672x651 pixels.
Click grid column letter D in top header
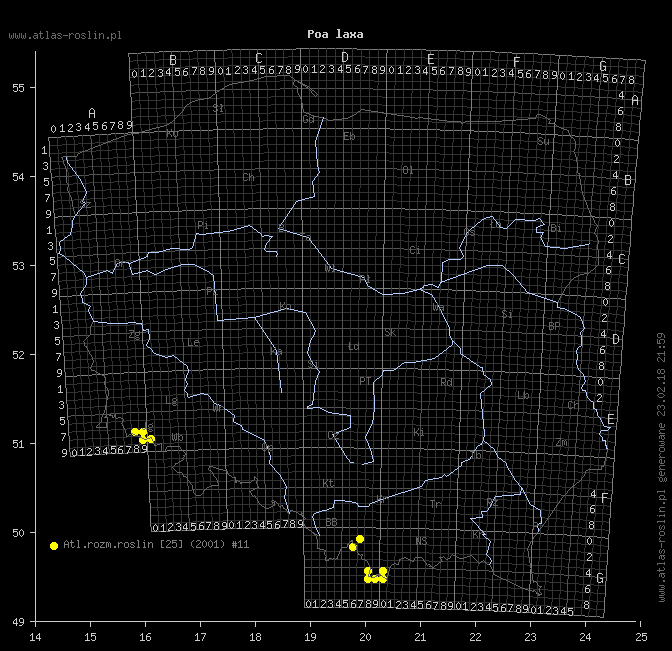[x=345, y=57]
